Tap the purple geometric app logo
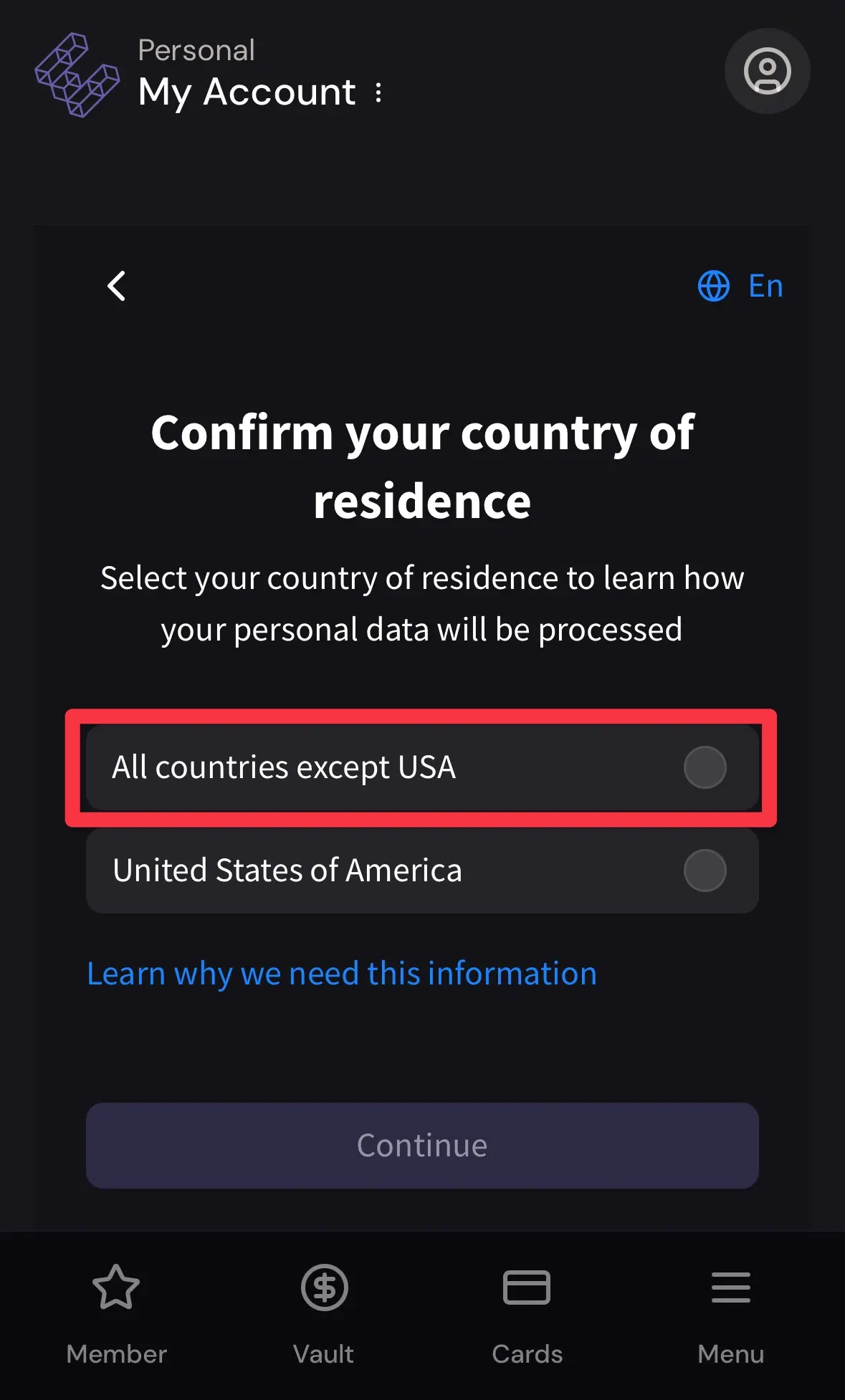Screen dimensions: 845x1400 coord(77,75)
